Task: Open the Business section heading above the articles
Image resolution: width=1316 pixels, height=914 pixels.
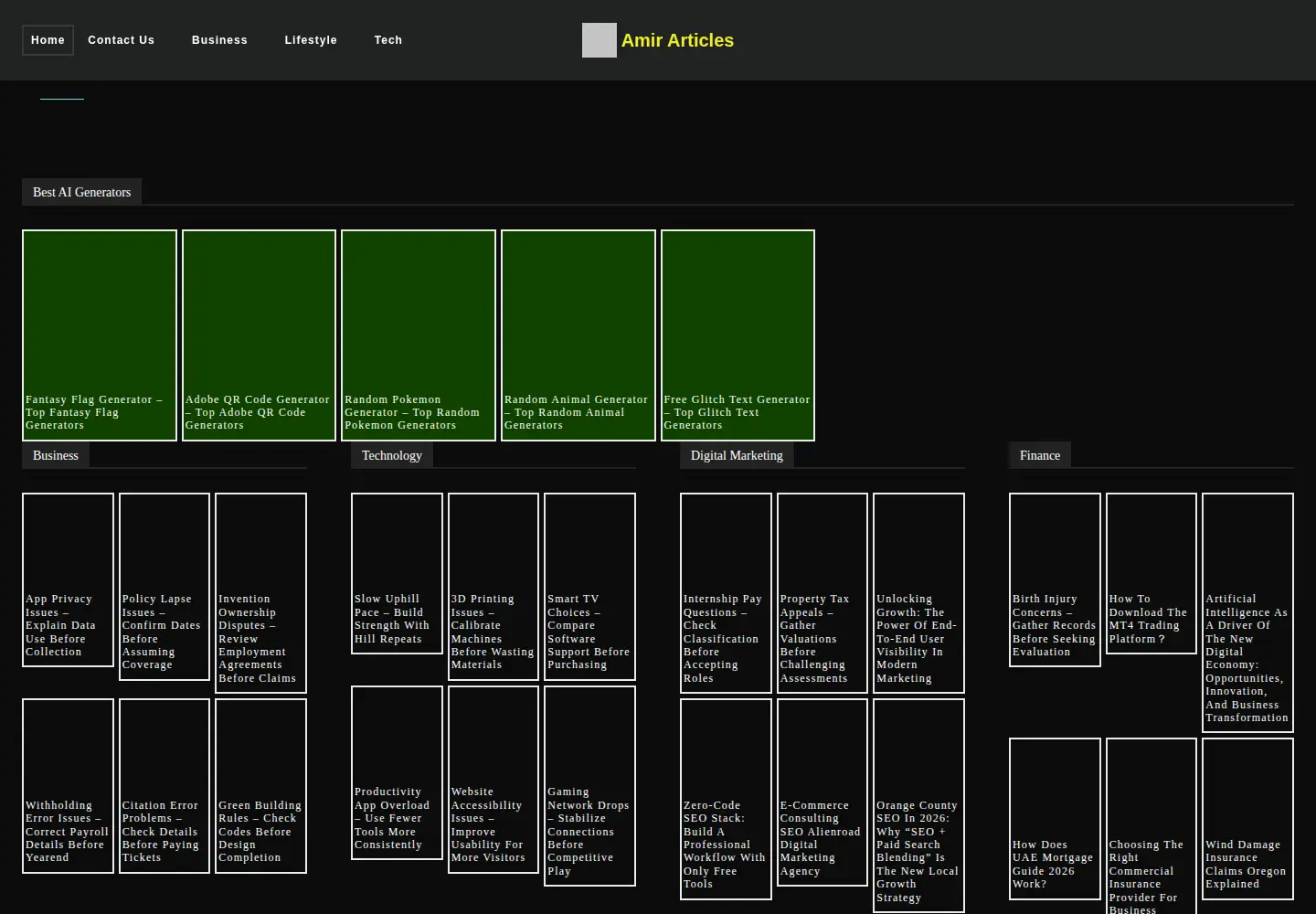Action: (56, 455)
